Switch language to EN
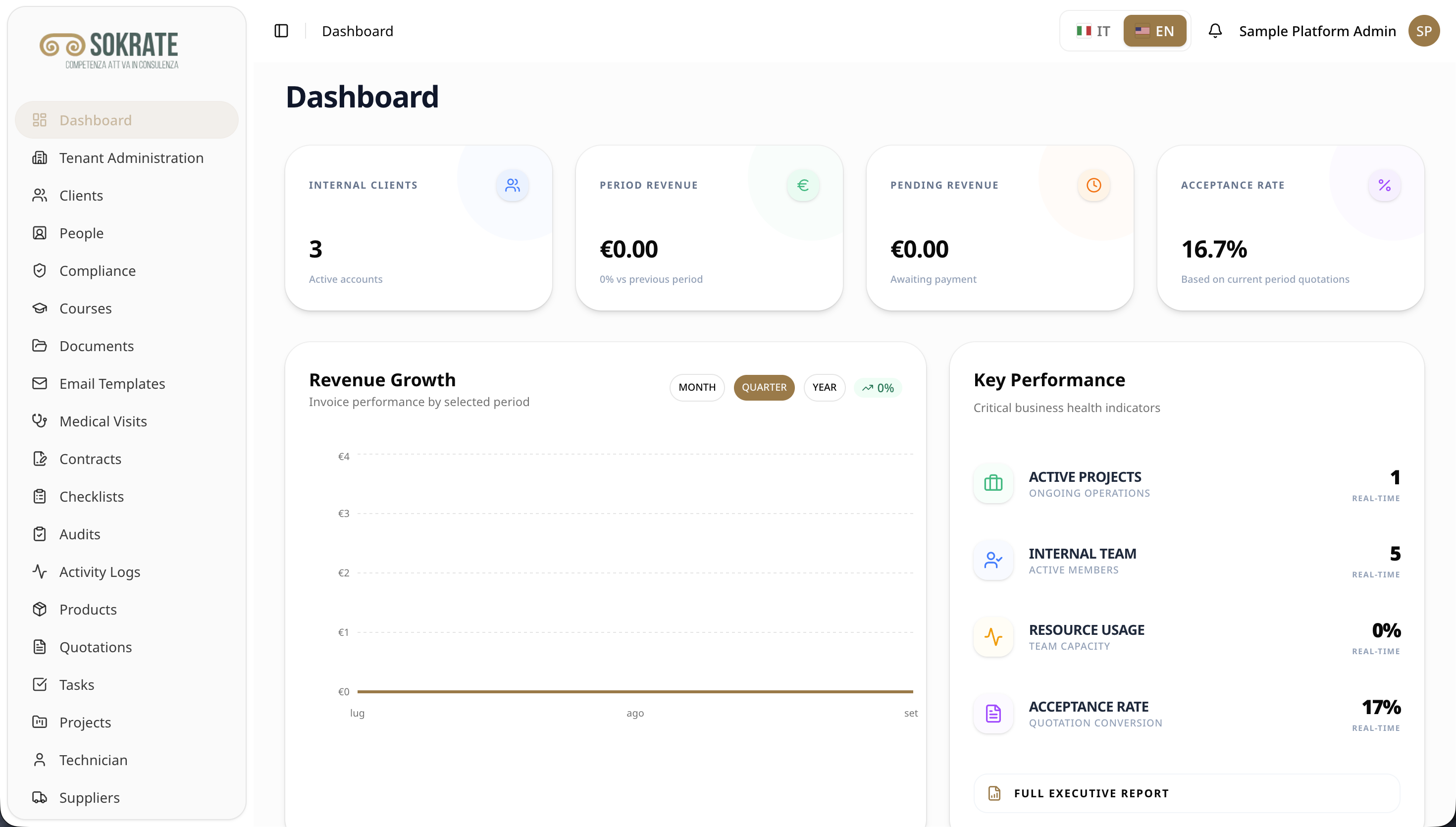The image size is (1456, 827). pyautogui.click(x=1154, y=31)
